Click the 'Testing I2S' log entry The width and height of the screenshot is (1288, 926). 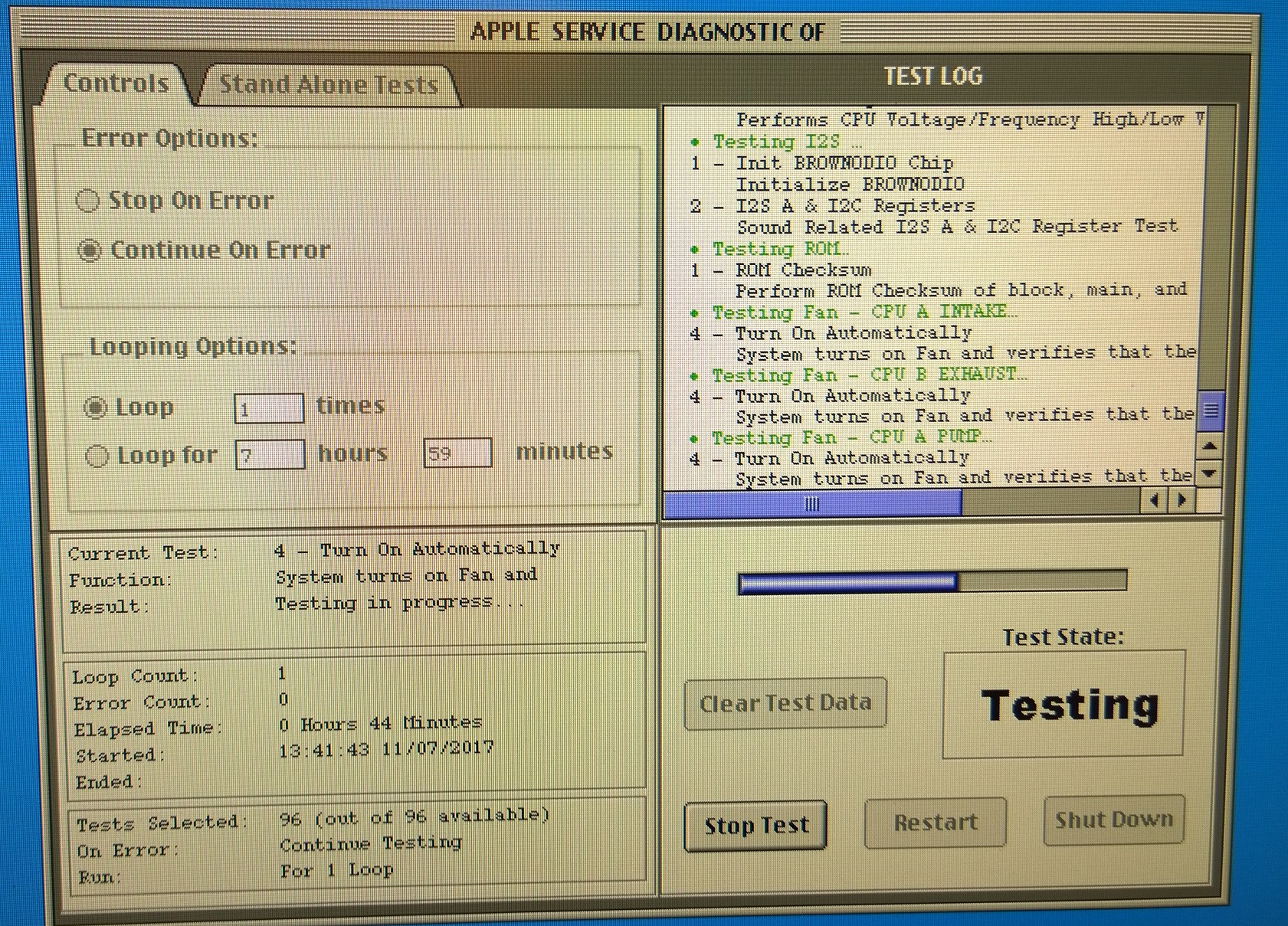[776, 142]
